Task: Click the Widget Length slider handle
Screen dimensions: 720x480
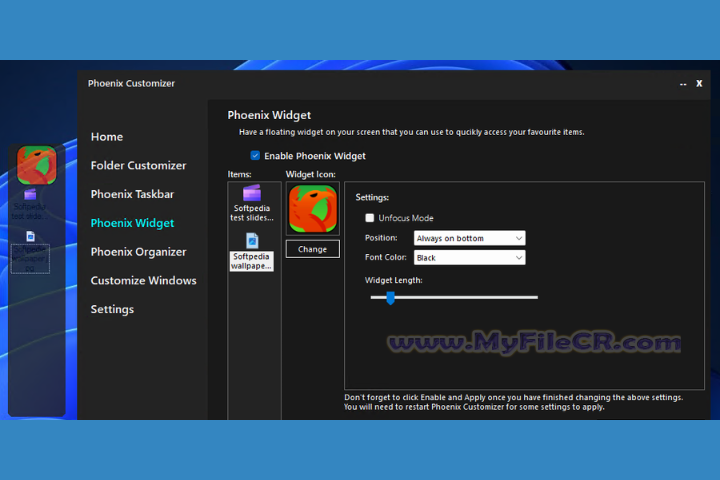Action: pos(390,298)
